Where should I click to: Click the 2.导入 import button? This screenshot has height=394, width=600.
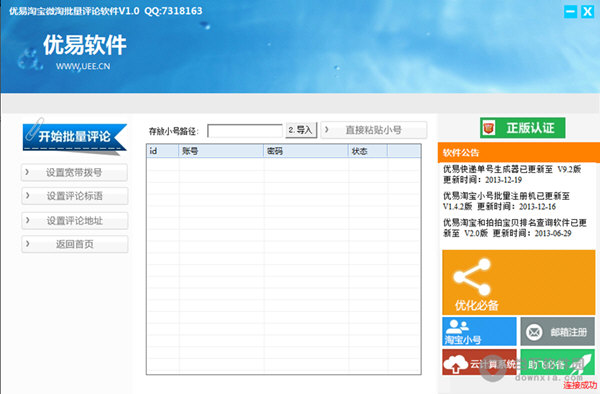(301, 130)
